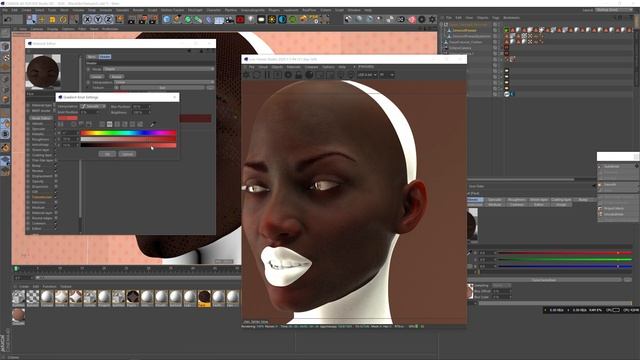The width and height of the screenshot is (640, 360).
Task: Toggle the Z axis lock
Action: coord(109,19)
